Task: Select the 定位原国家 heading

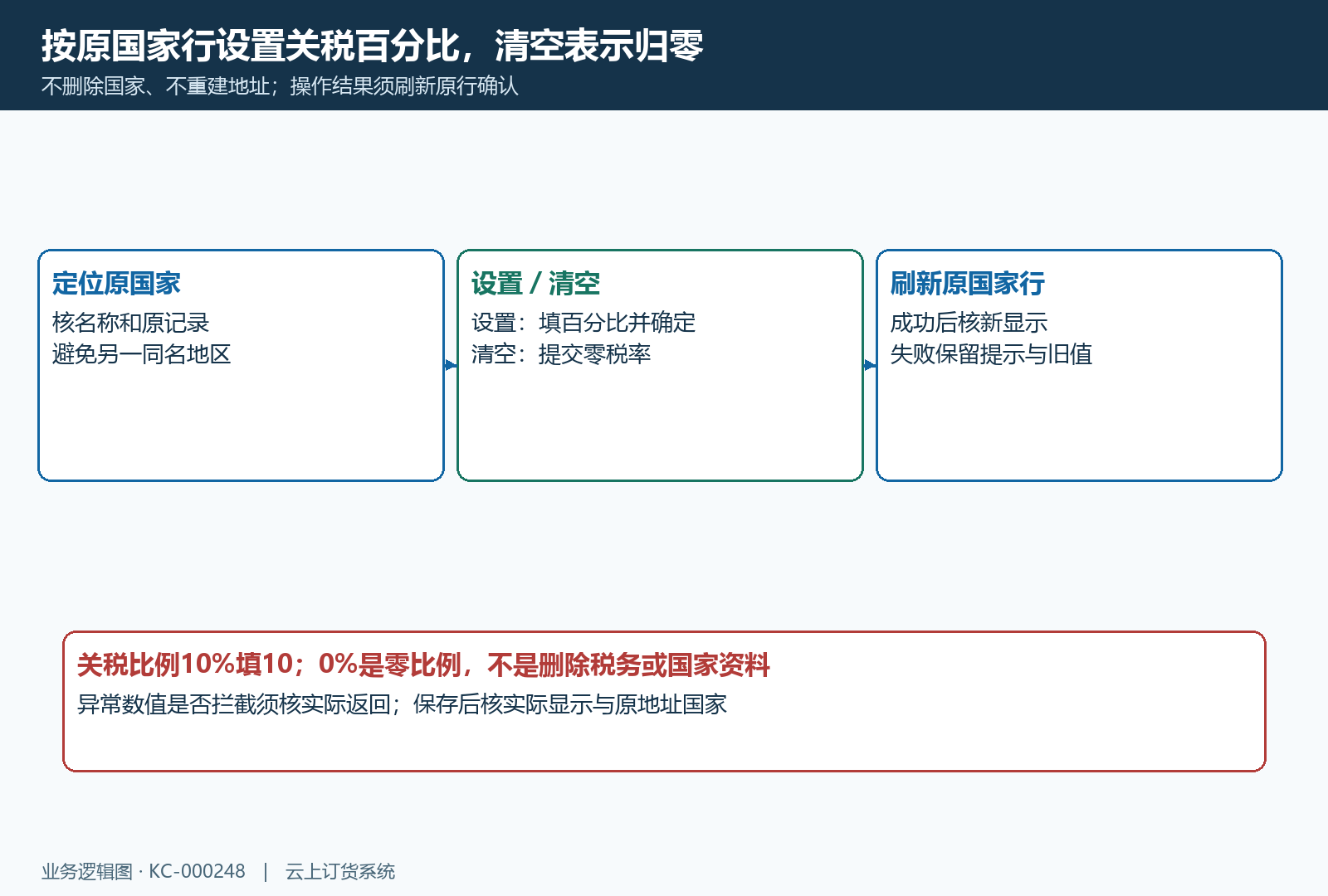Action: click(x=116, y=284)
